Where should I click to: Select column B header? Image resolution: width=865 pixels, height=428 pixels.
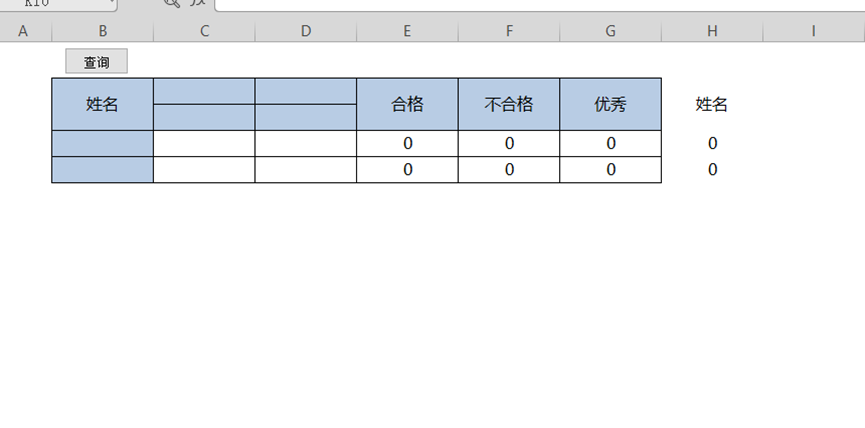point(103,31)
